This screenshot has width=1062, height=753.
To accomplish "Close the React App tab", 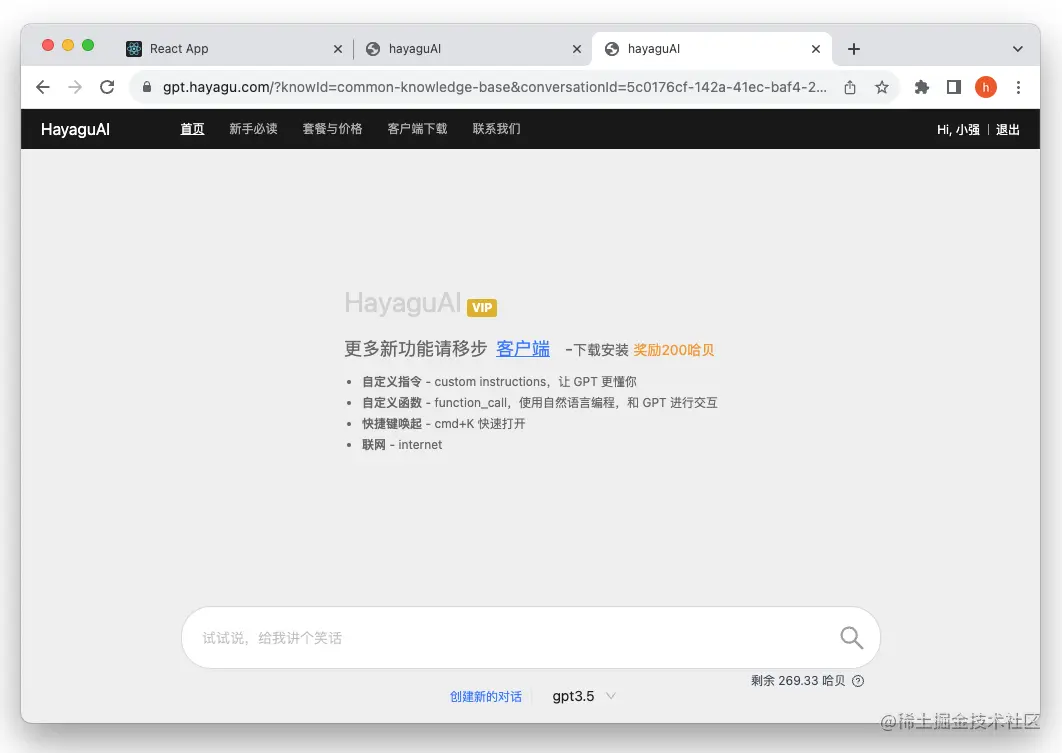I will pyautogui.click(x=337, y=49).
